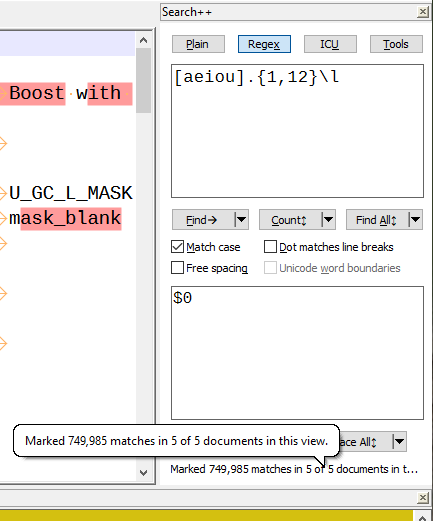Click the Count button
The height and width of the screenshot is (521, 433).
point(290,220)
